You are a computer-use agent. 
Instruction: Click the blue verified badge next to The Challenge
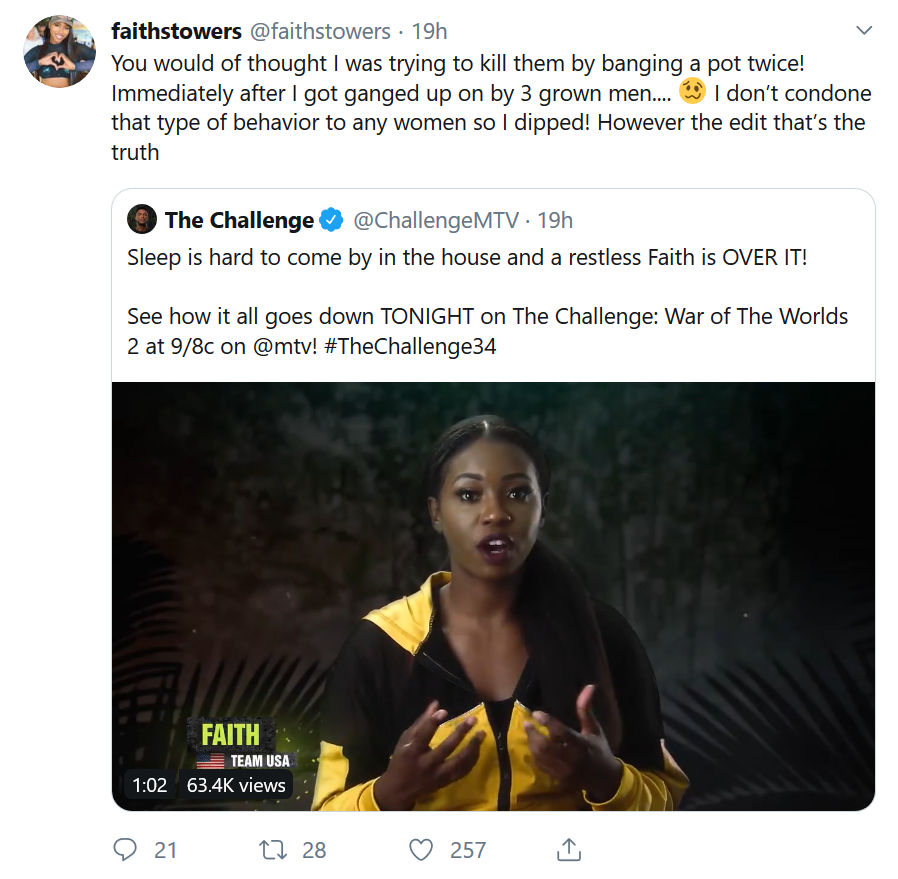click(x=331, y=220)
